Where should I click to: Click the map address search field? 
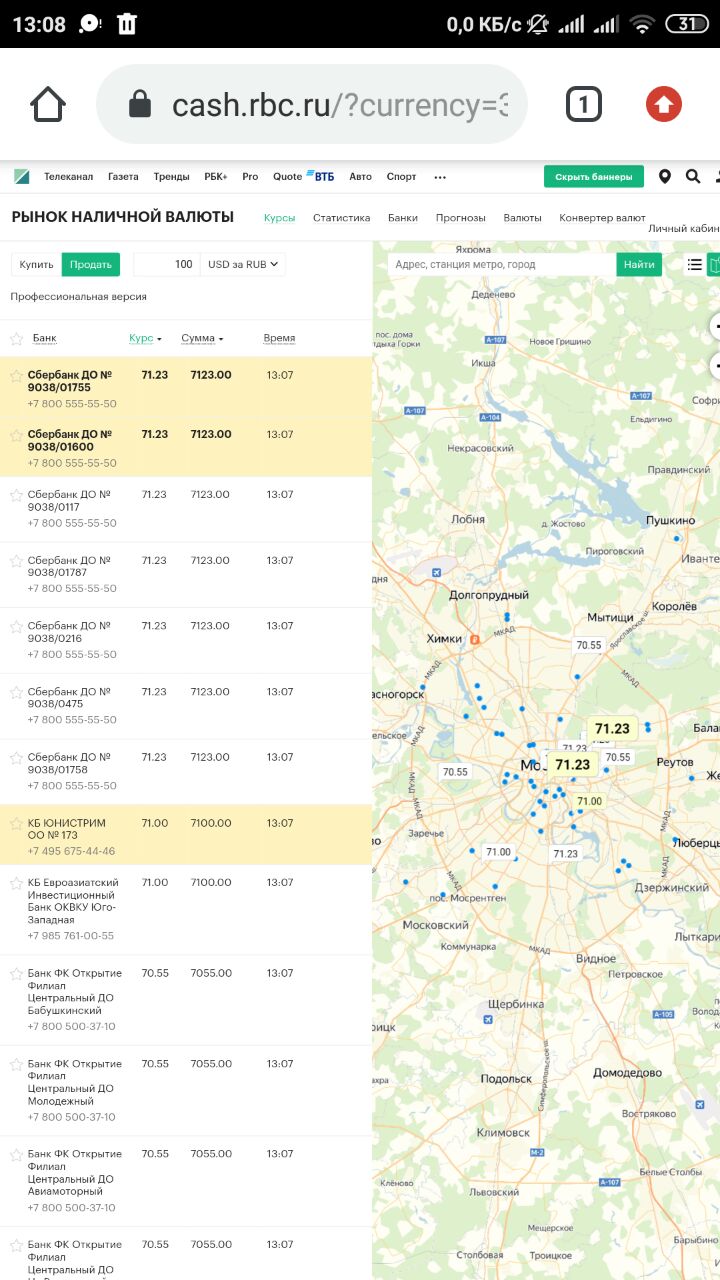(502, 264)
